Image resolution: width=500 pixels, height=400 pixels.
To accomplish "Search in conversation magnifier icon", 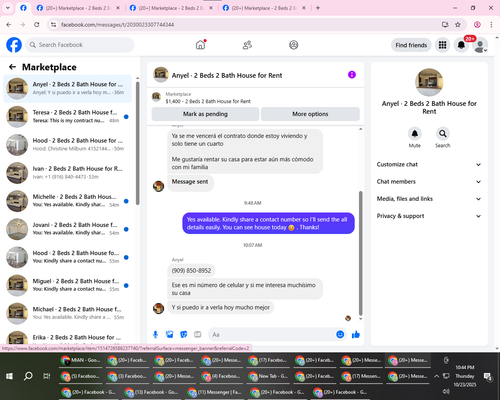I will (443, 134).
